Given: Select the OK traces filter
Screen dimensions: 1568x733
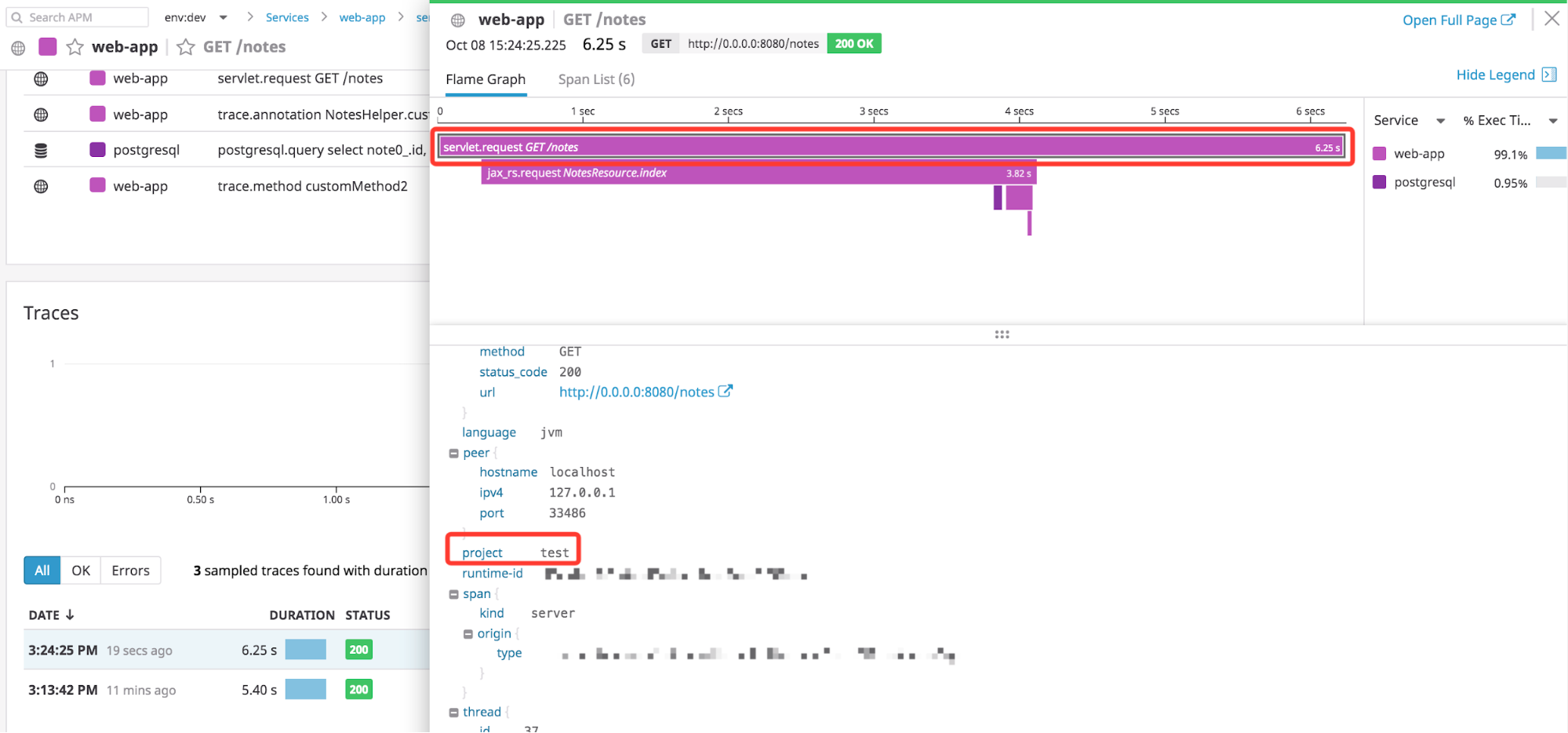Looking at the screenshot, I should (x=80, y=570).
